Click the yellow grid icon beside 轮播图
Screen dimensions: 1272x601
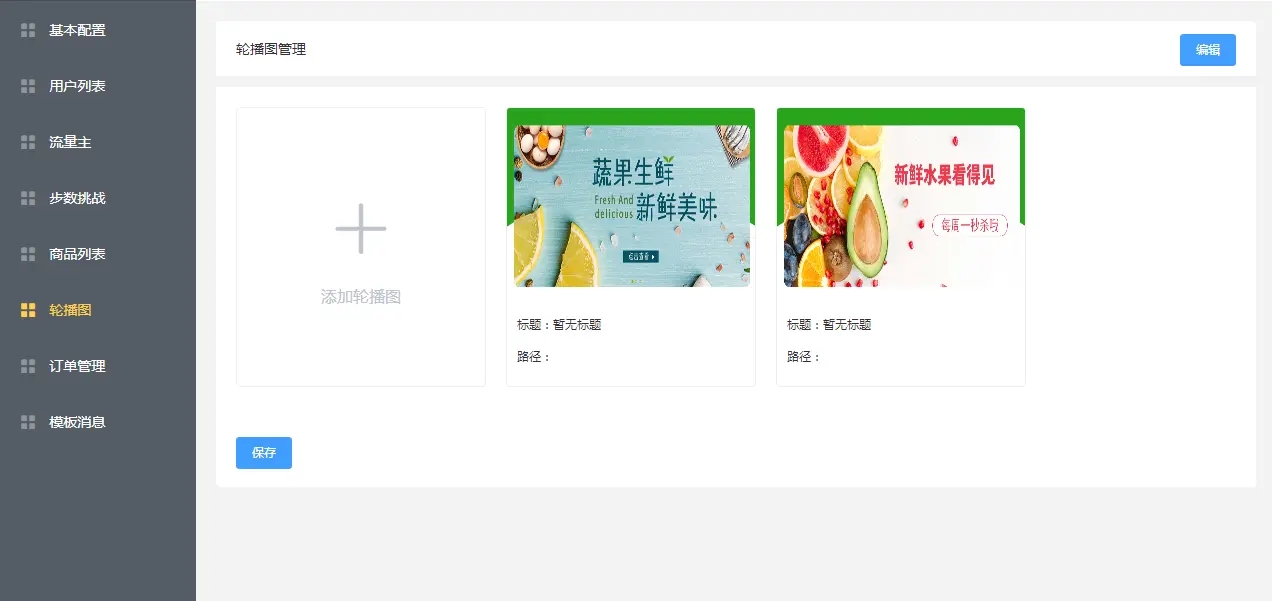pos(28,310)
